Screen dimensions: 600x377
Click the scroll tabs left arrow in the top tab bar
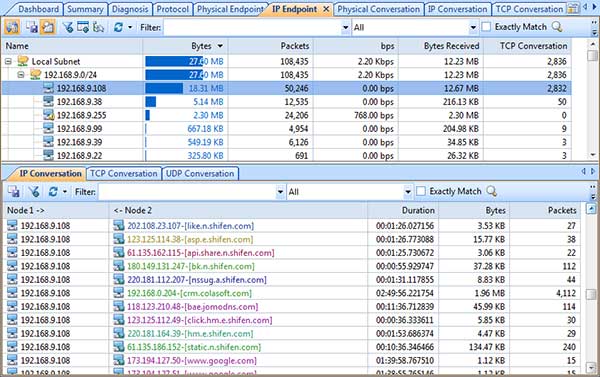tap(585, 7)
